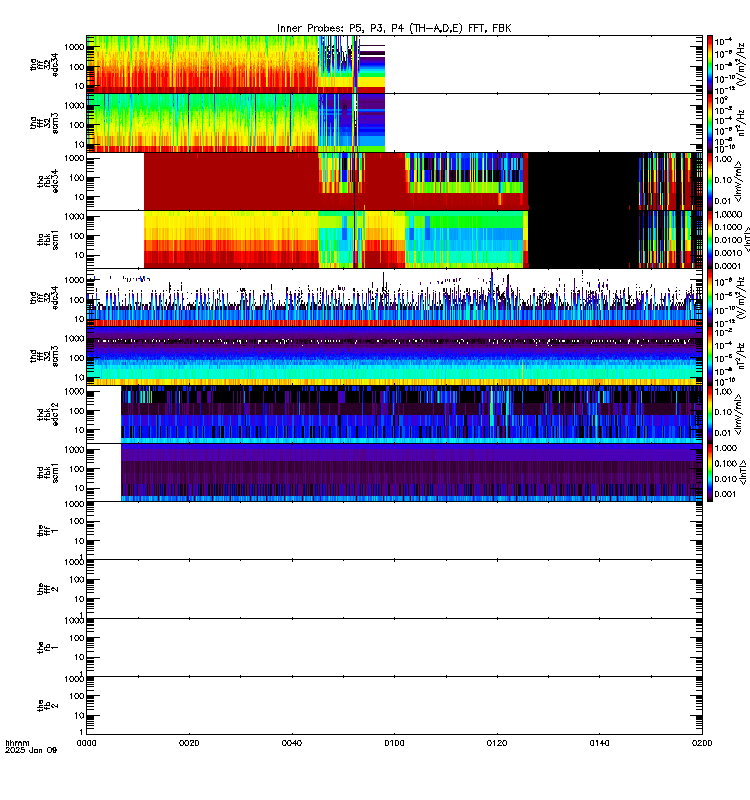Click the color bar beside thd fbk edc12 panel
Image resolution: width=750 pixels, height=800 pixels.
click(710, 414)
